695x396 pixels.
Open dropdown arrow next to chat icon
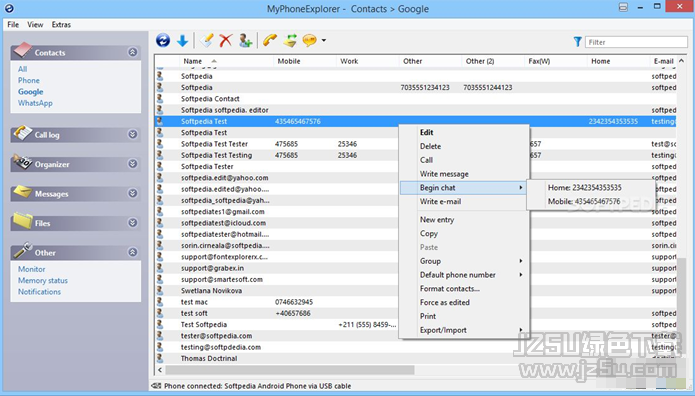click(324, 40)
